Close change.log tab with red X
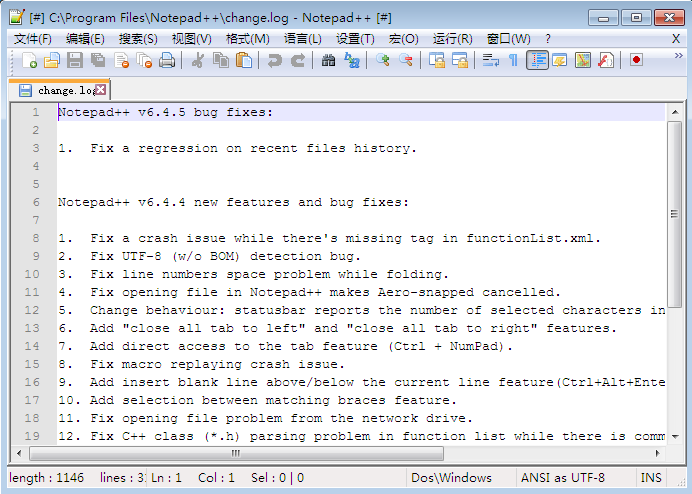 point(101,90)
